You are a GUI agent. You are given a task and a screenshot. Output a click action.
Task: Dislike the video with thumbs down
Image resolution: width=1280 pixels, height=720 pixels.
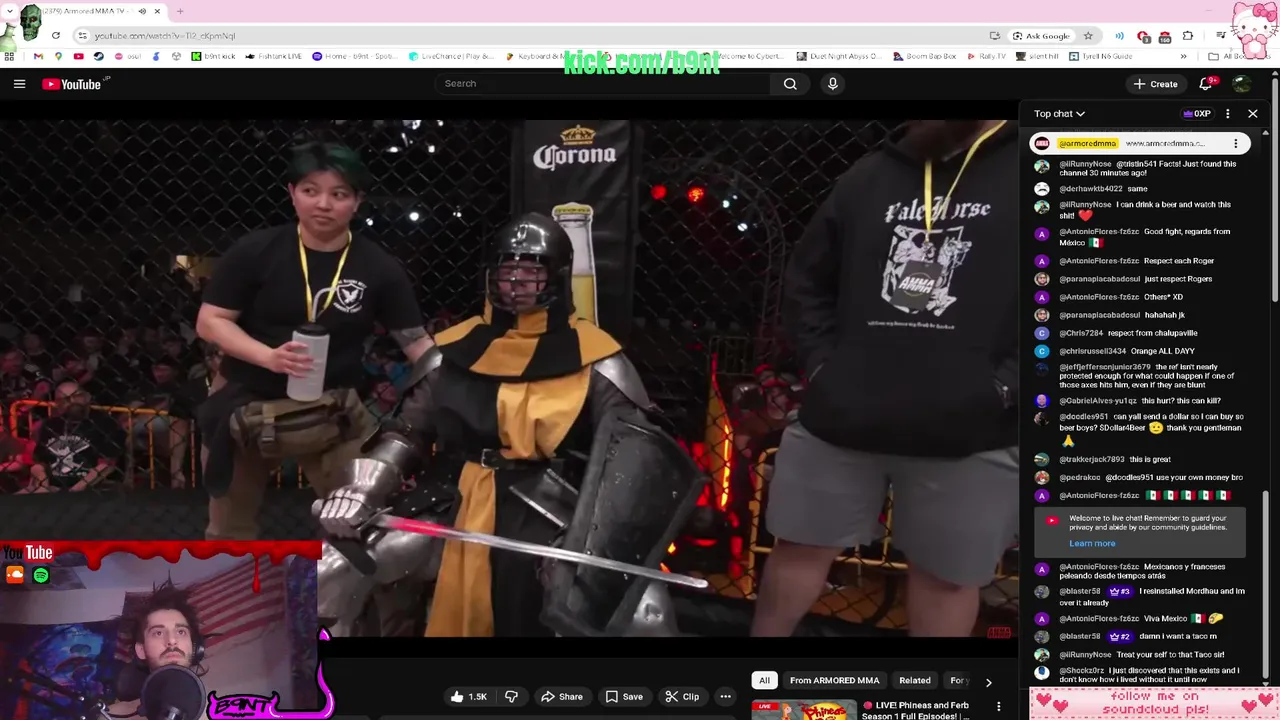click(511, 696)
